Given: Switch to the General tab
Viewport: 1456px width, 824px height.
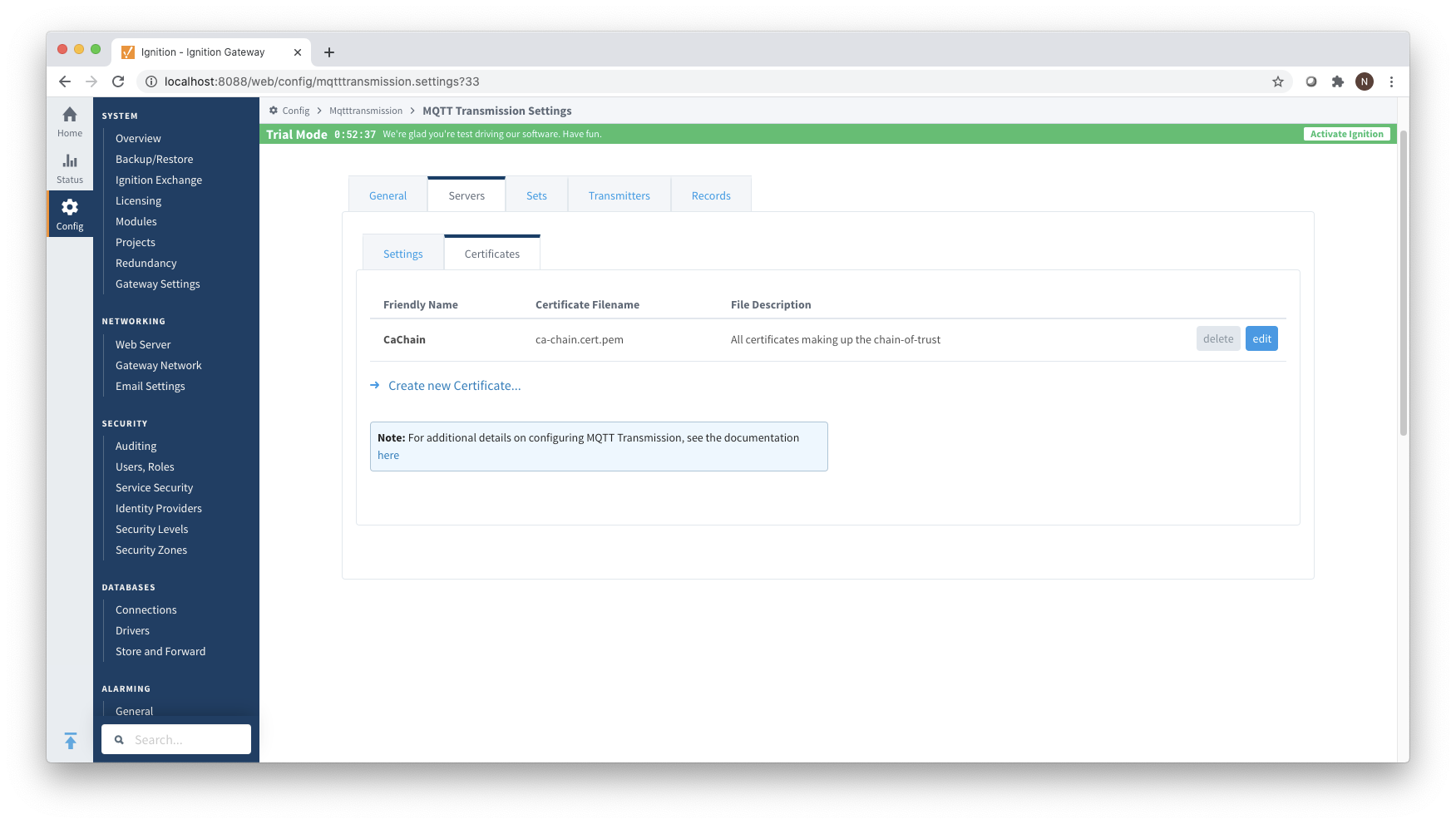Looking at the screenshot, I should pyautogui.click(x=387, y=195).
